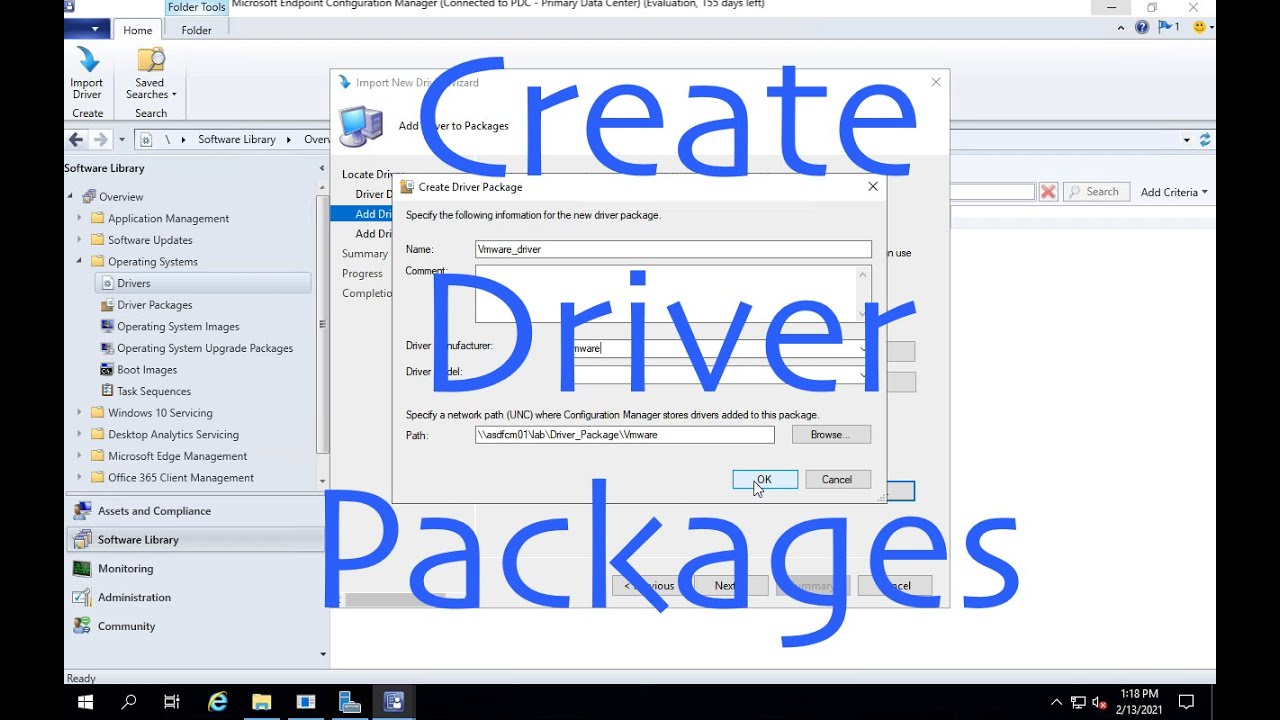Switch to the Home ribbon tab
This screenshot has width=1280, height=720.
point(138,30)
